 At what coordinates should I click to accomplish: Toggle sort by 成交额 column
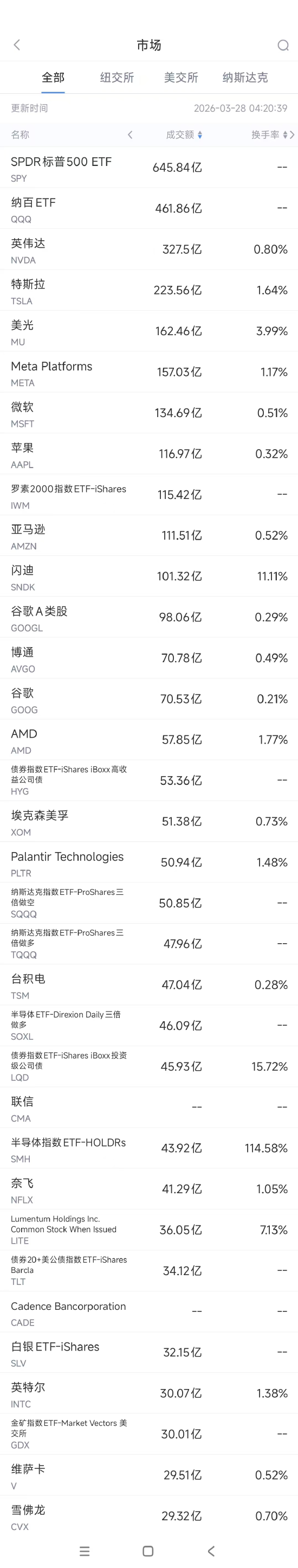pyautogui.click(x=184, y=135)
